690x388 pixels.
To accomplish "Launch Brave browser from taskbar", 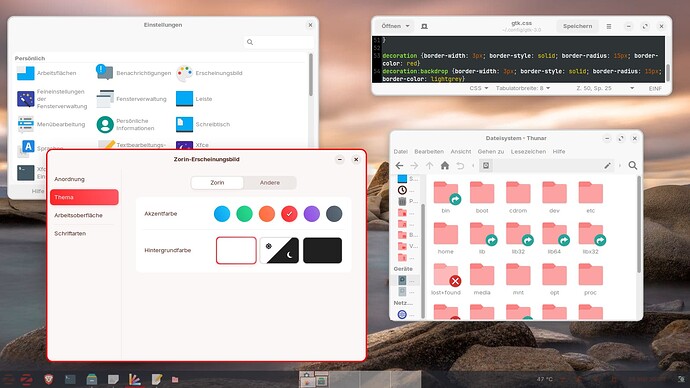I will [x=48, y=379].
